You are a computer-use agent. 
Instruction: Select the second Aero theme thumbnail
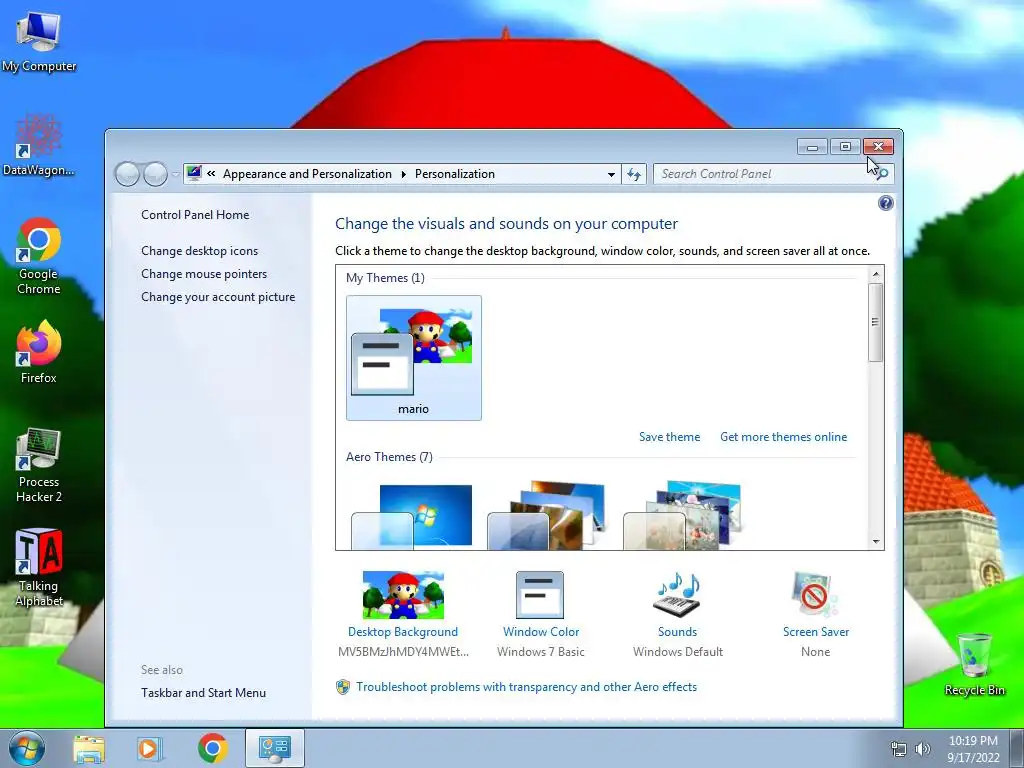pyautogui.click(x=547, y=516)
